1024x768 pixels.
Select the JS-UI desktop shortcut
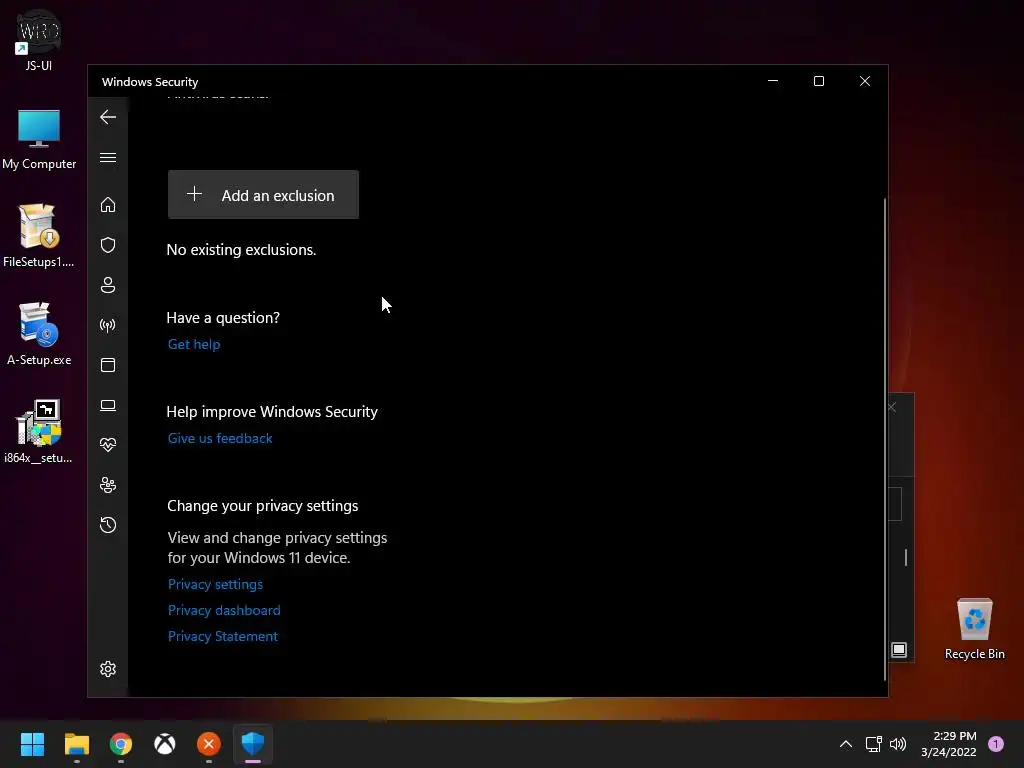[x=39, y=40]
